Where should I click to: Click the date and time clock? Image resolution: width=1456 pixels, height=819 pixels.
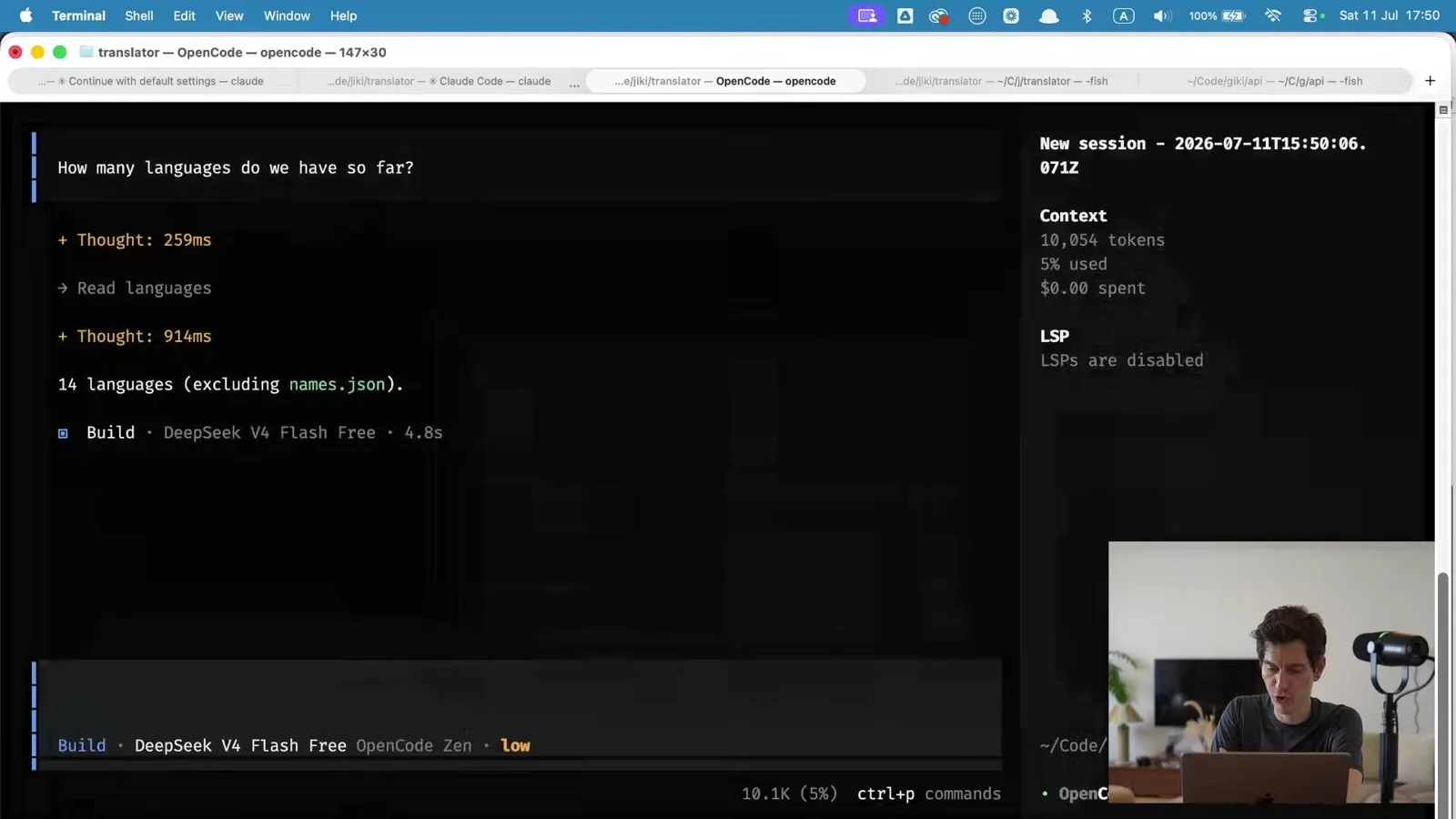1390,15
